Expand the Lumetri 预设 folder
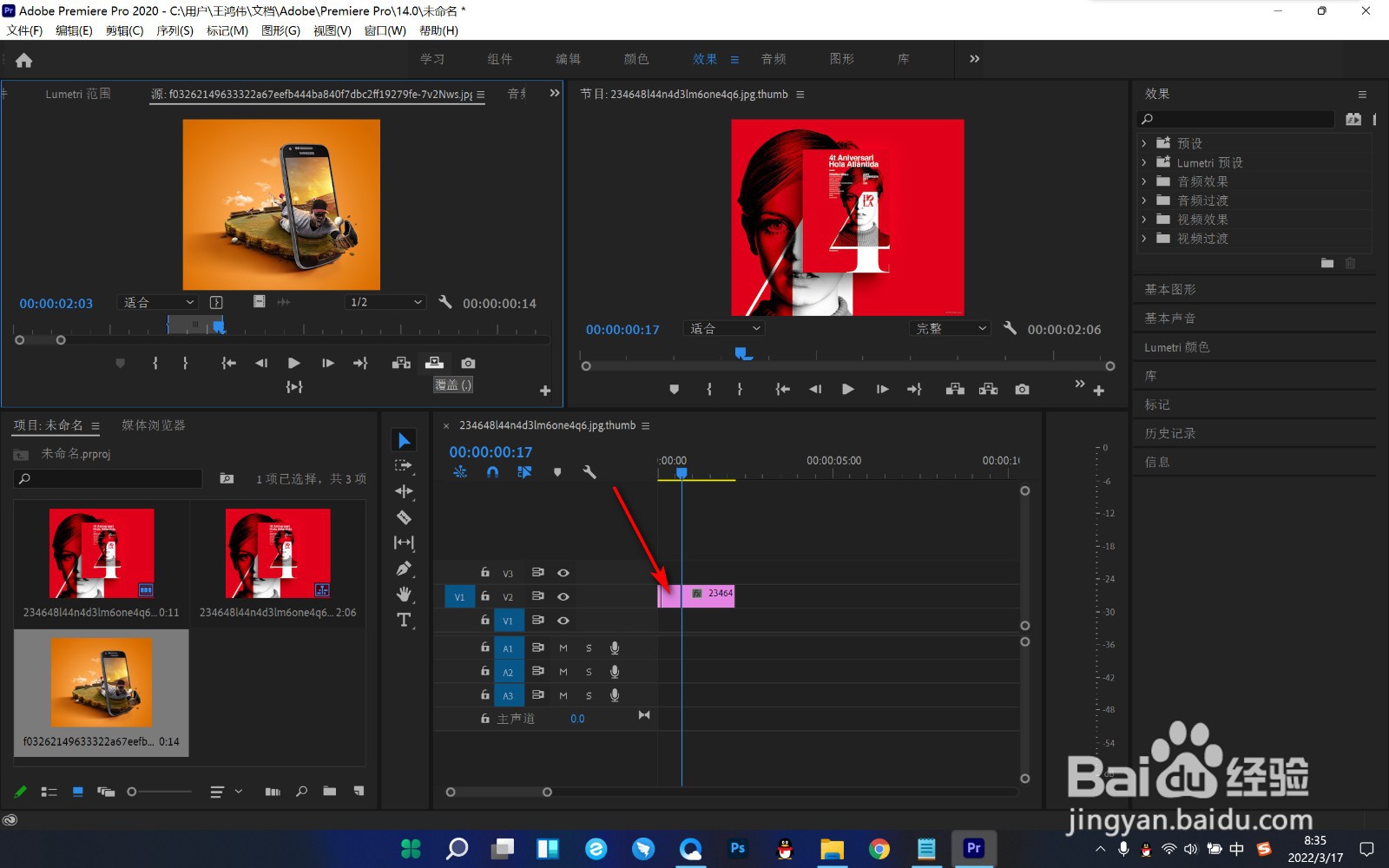Screen dimensions: 1389x868 [1144, 162]
